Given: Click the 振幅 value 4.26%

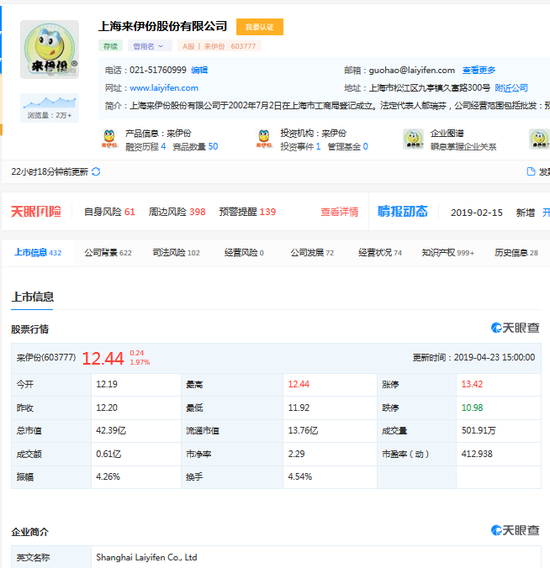Looking at the screenshot, I should (x=108, y=477).
